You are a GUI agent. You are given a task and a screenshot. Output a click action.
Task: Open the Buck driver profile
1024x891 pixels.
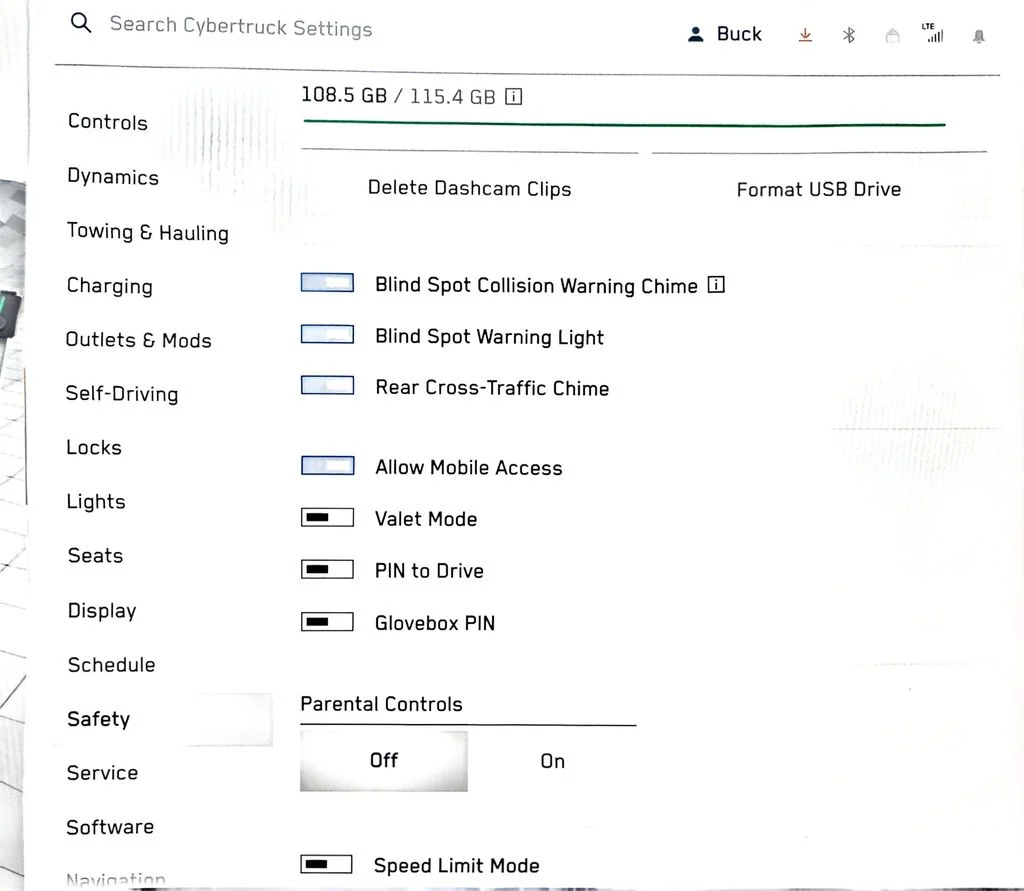point(724,34)
